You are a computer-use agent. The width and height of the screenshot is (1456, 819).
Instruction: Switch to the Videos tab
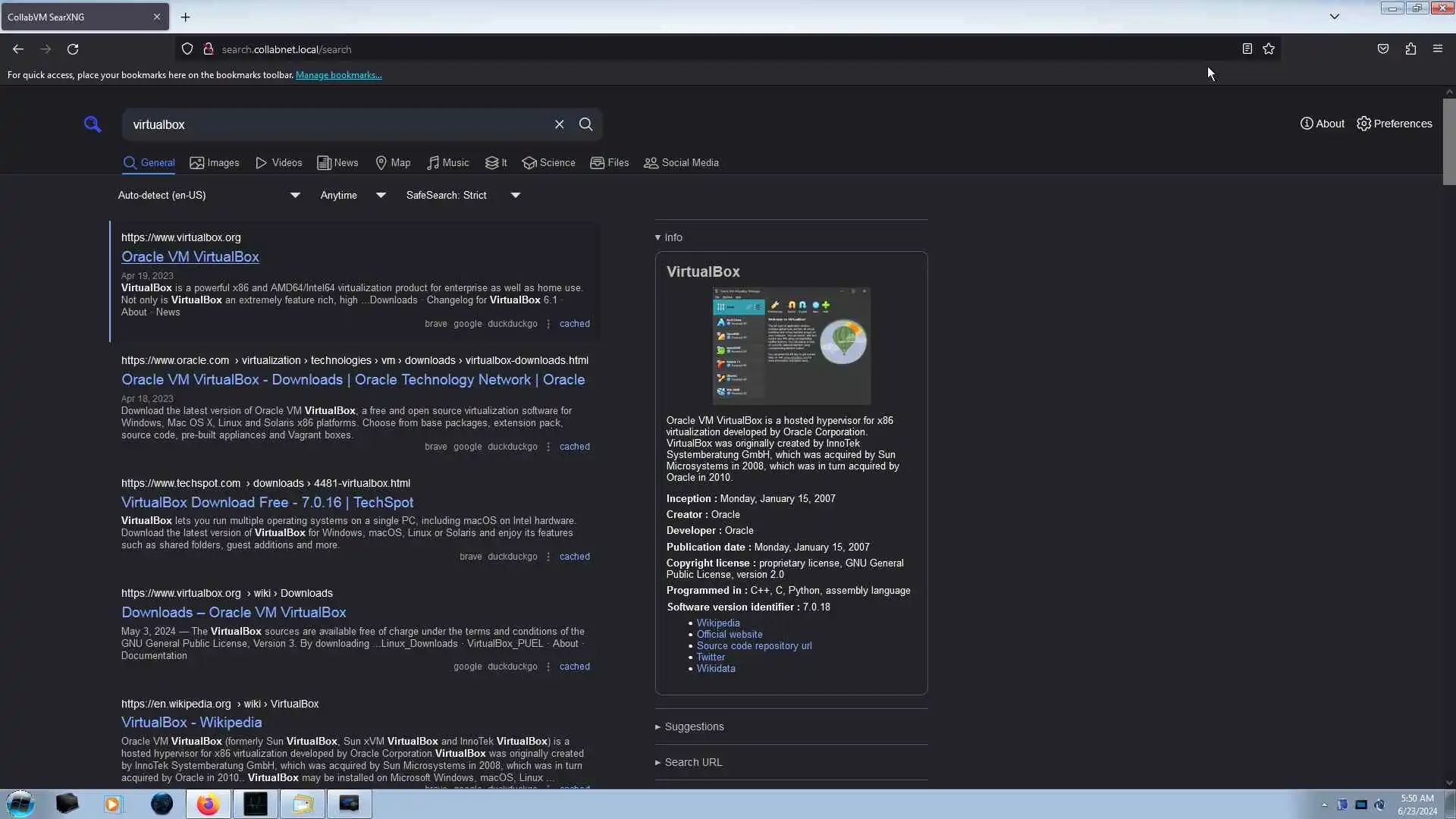tap(279, 163)
